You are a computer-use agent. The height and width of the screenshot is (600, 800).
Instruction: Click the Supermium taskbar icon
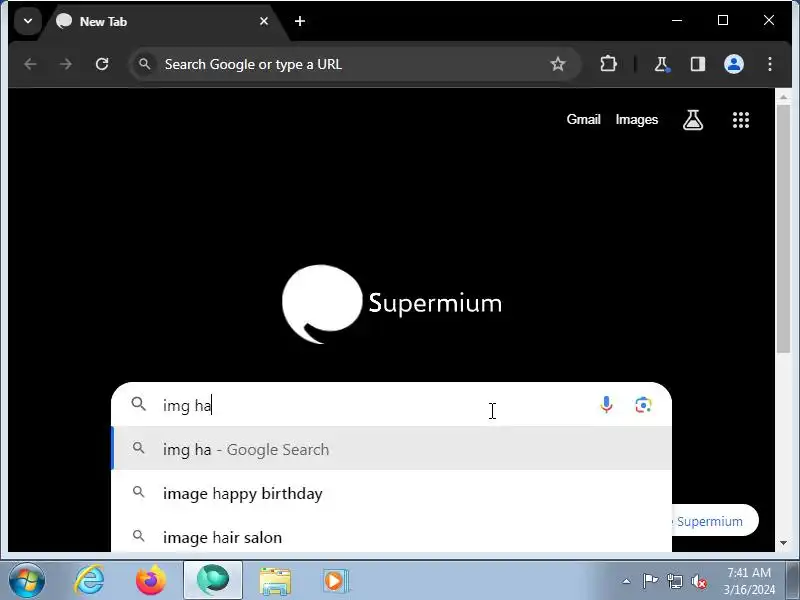tap(213, 580)
